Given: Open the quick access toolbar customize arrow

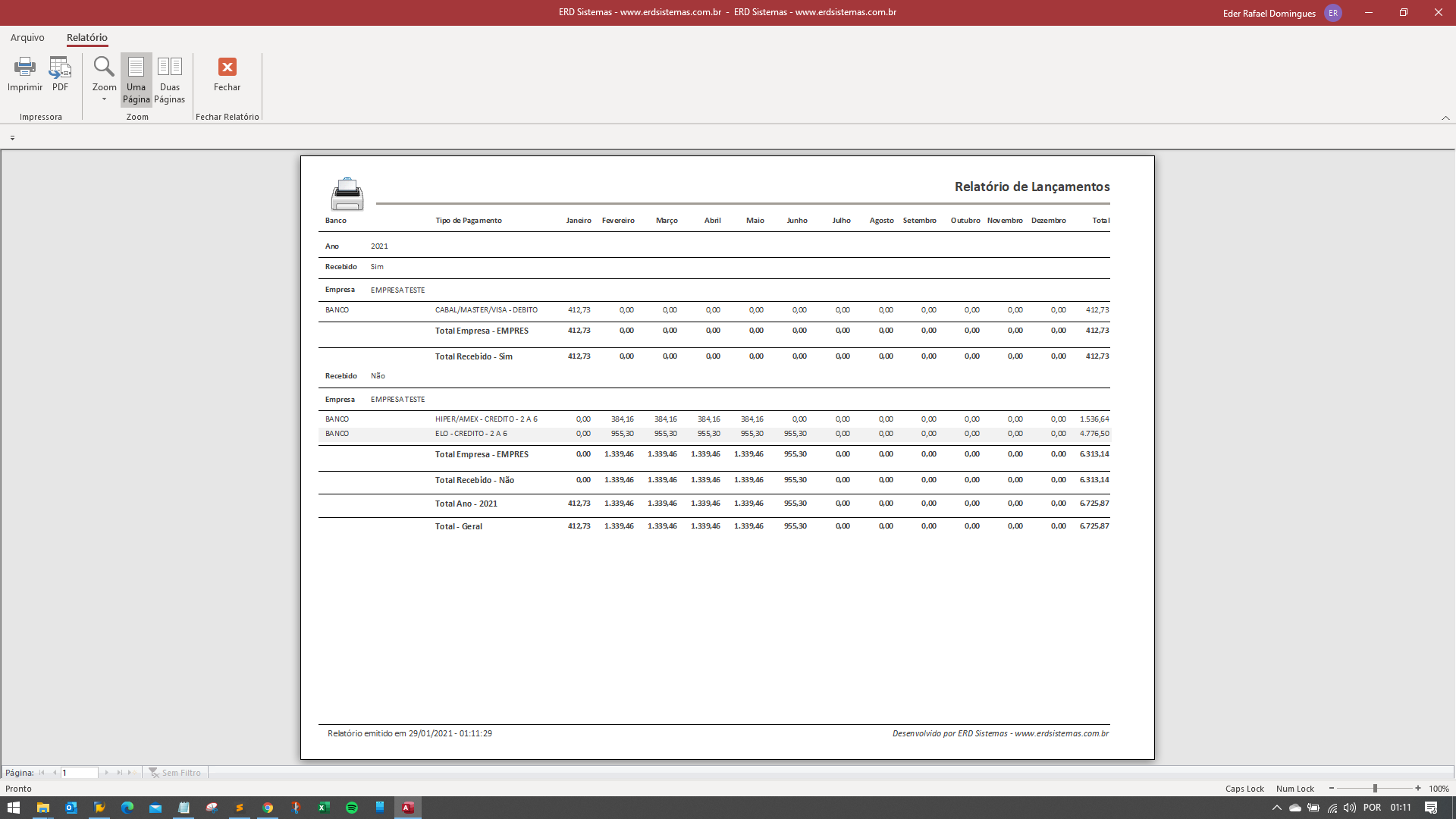Looking at the screenshot, I should 12,138.
